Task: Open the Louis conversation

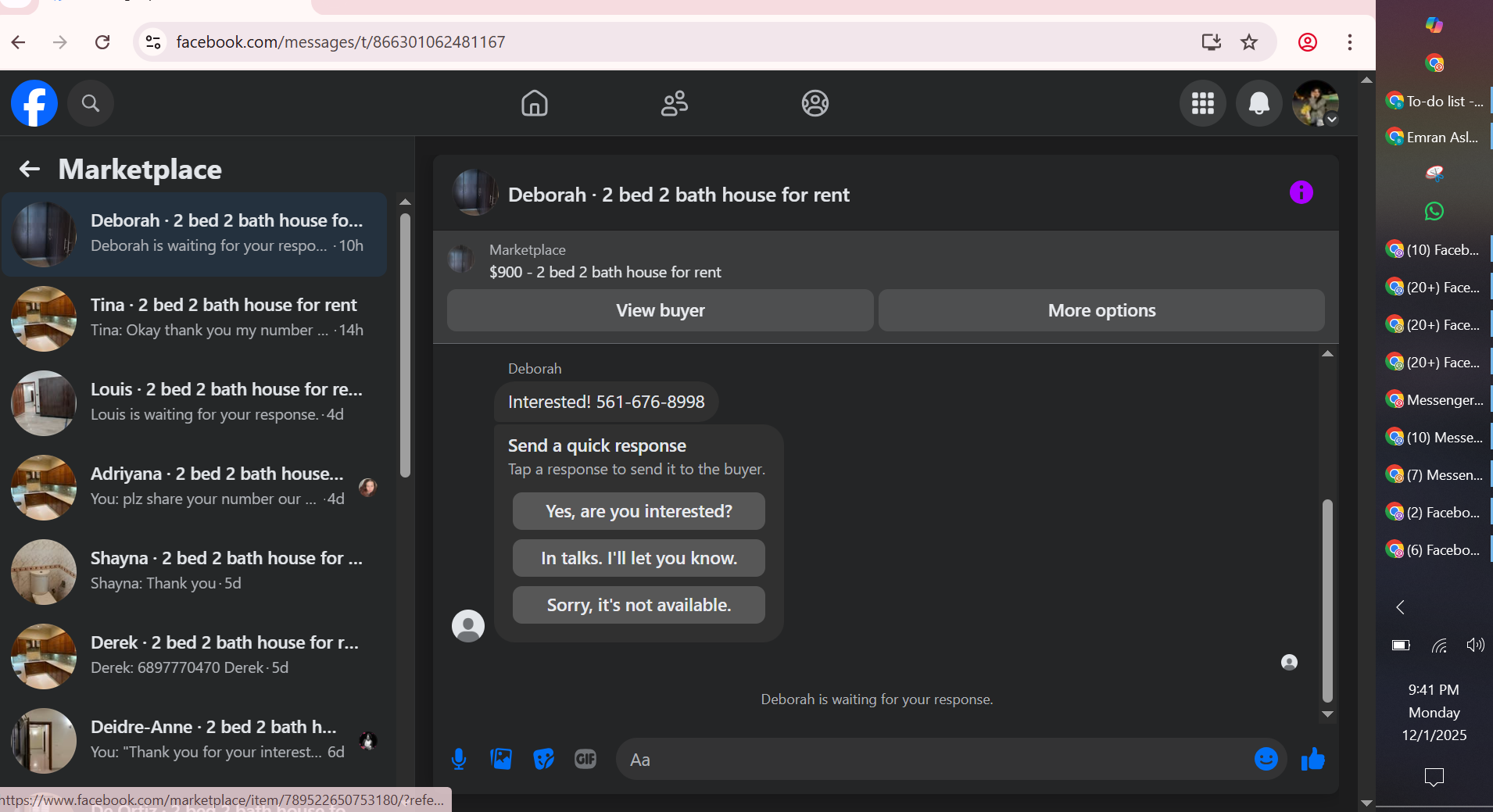Action: [195, 402]
